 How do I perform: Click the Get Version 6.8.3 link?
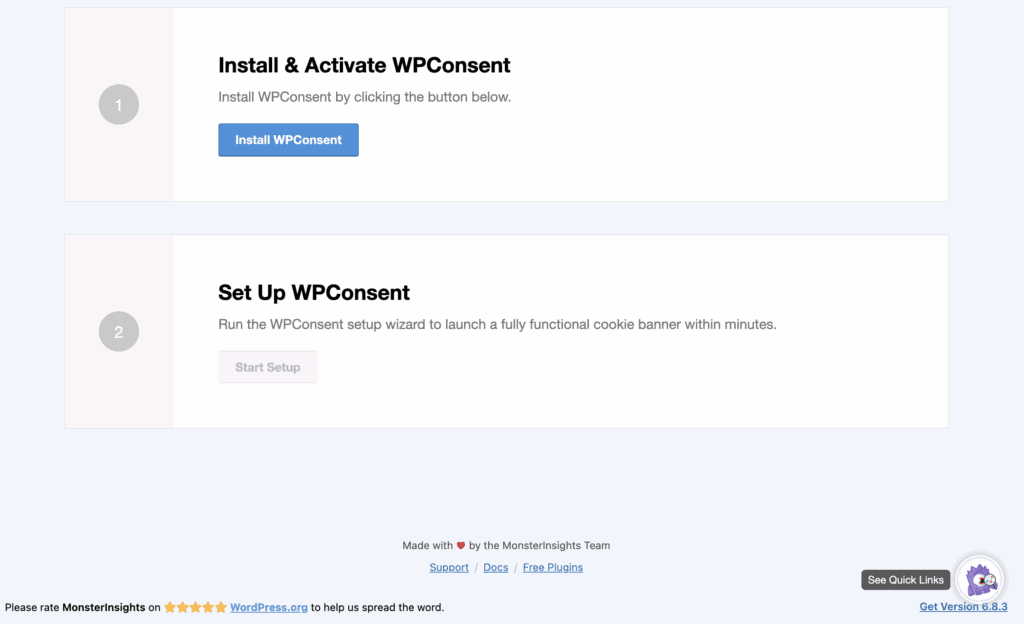(963, 606)
